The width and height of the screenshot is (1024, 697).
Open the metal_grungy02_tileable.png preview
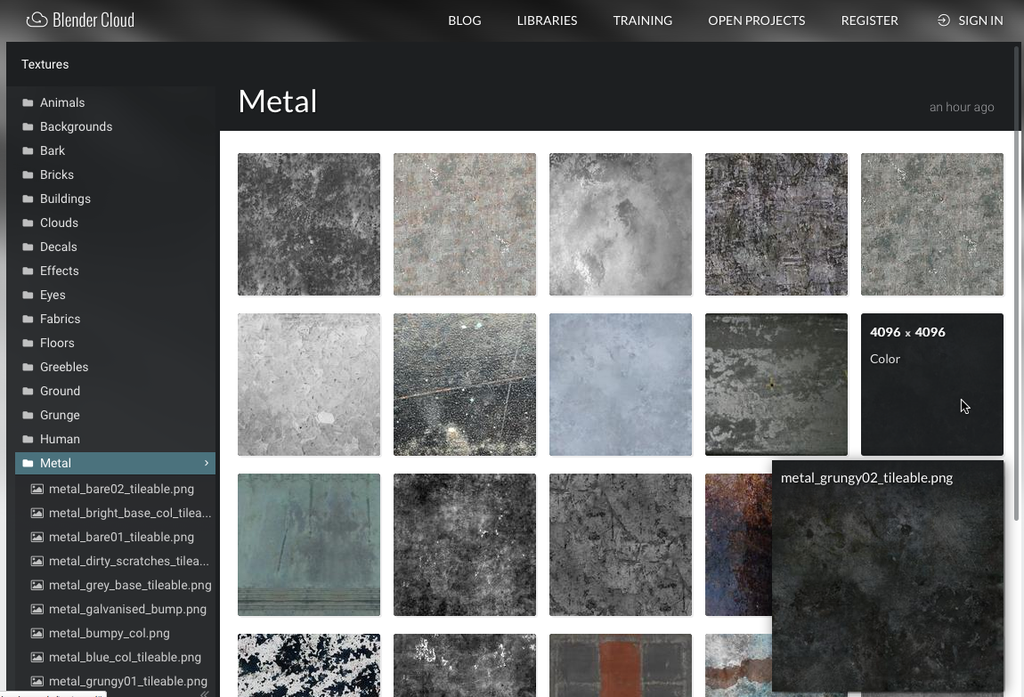click(x=888, y=575)
